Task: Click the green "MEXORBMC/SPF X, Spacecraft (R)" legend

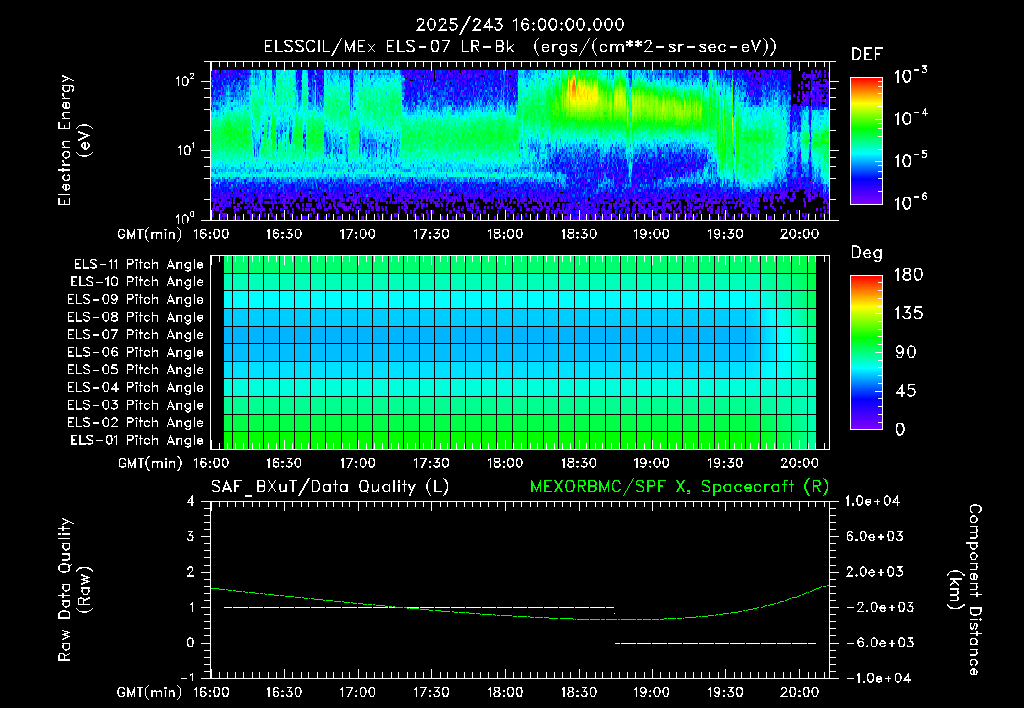Action: [679, 487]
